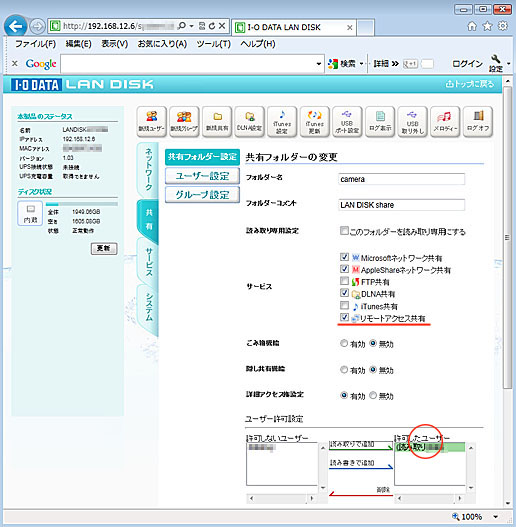Image resolution: width=516 pixels, height=527 pixels.
Task: Open the Google search box dropdown arrow
Action: pos(319,64)
